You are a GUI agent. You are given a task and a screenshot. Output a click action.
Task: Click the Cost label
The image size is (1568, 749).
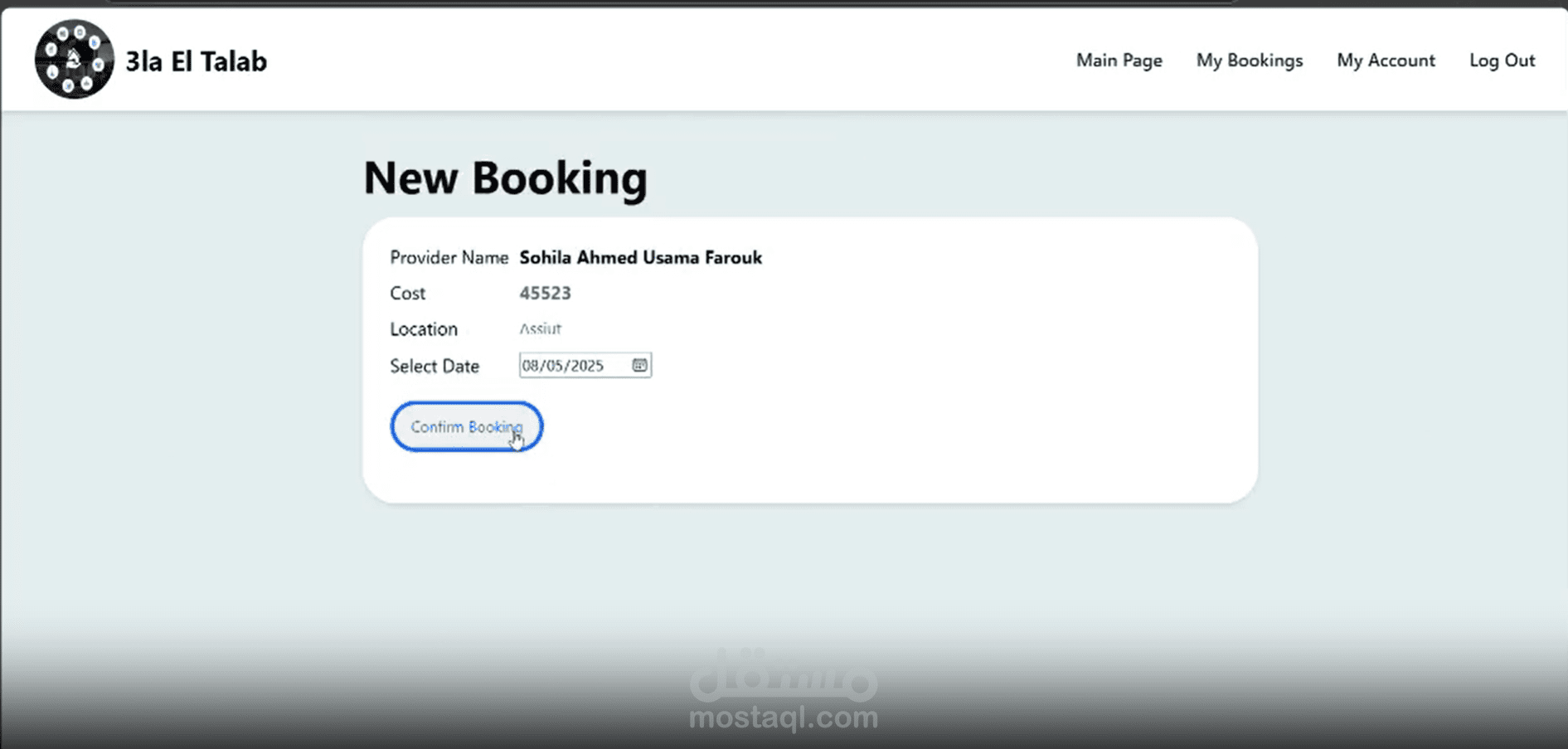[407, 293]
